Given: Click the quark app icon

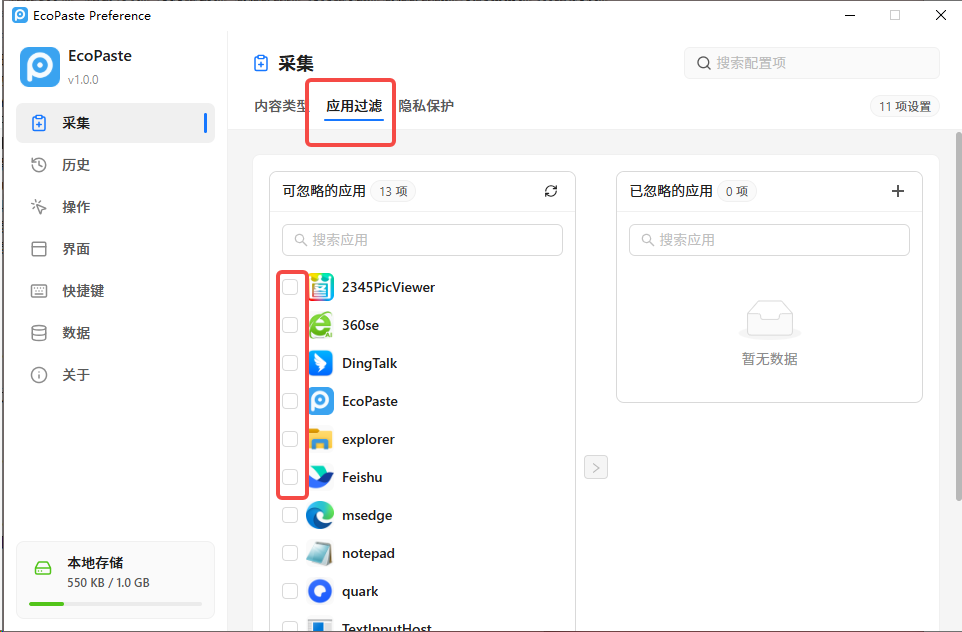Looking at the screenshot, I should pos(320,592).
